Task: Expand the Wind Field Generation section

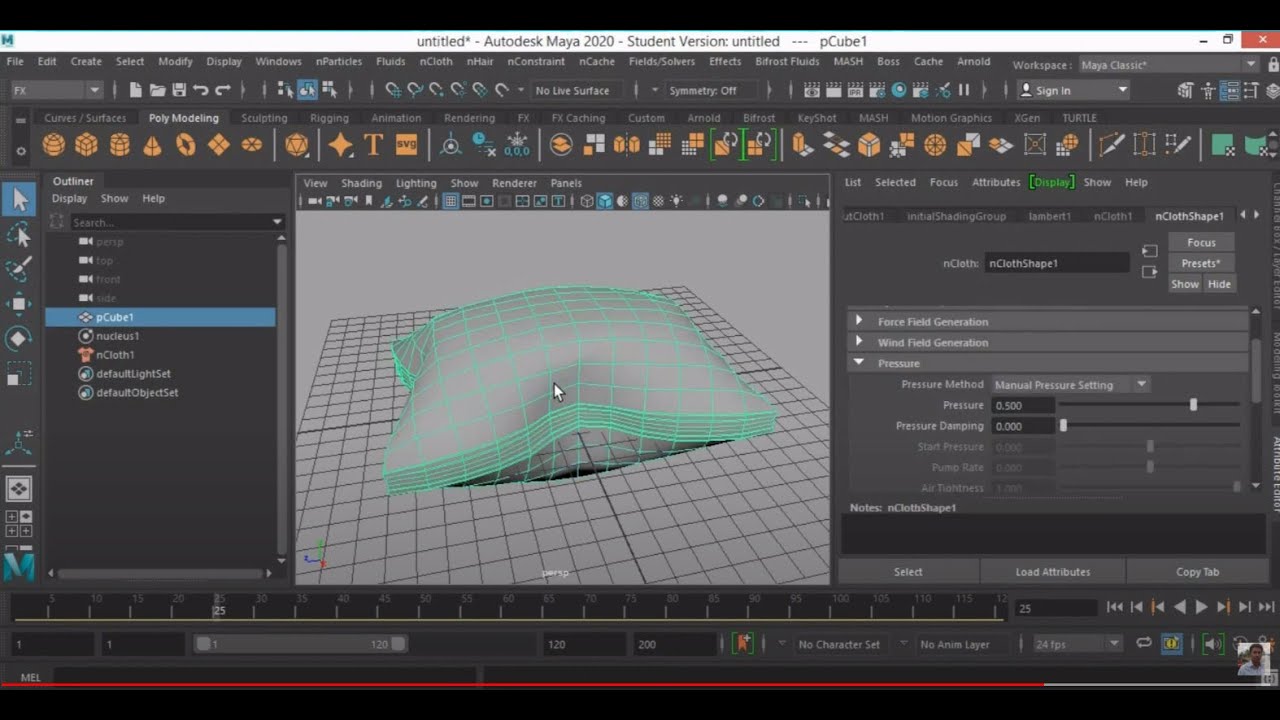Action: click(859, 342)
